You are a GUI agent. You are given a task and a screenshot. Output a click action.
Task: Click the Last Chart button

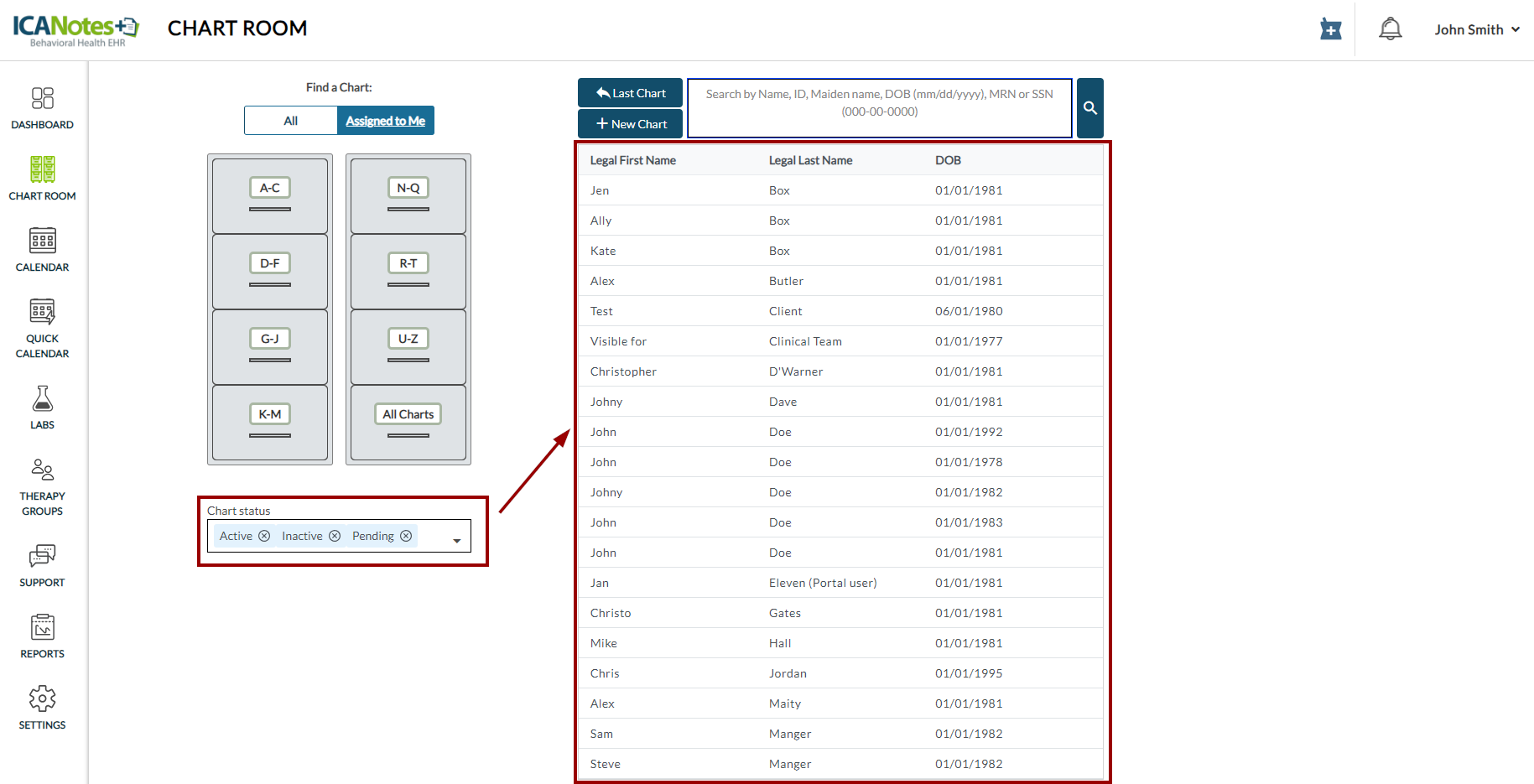pyautogui.click(x=630, y=93)
